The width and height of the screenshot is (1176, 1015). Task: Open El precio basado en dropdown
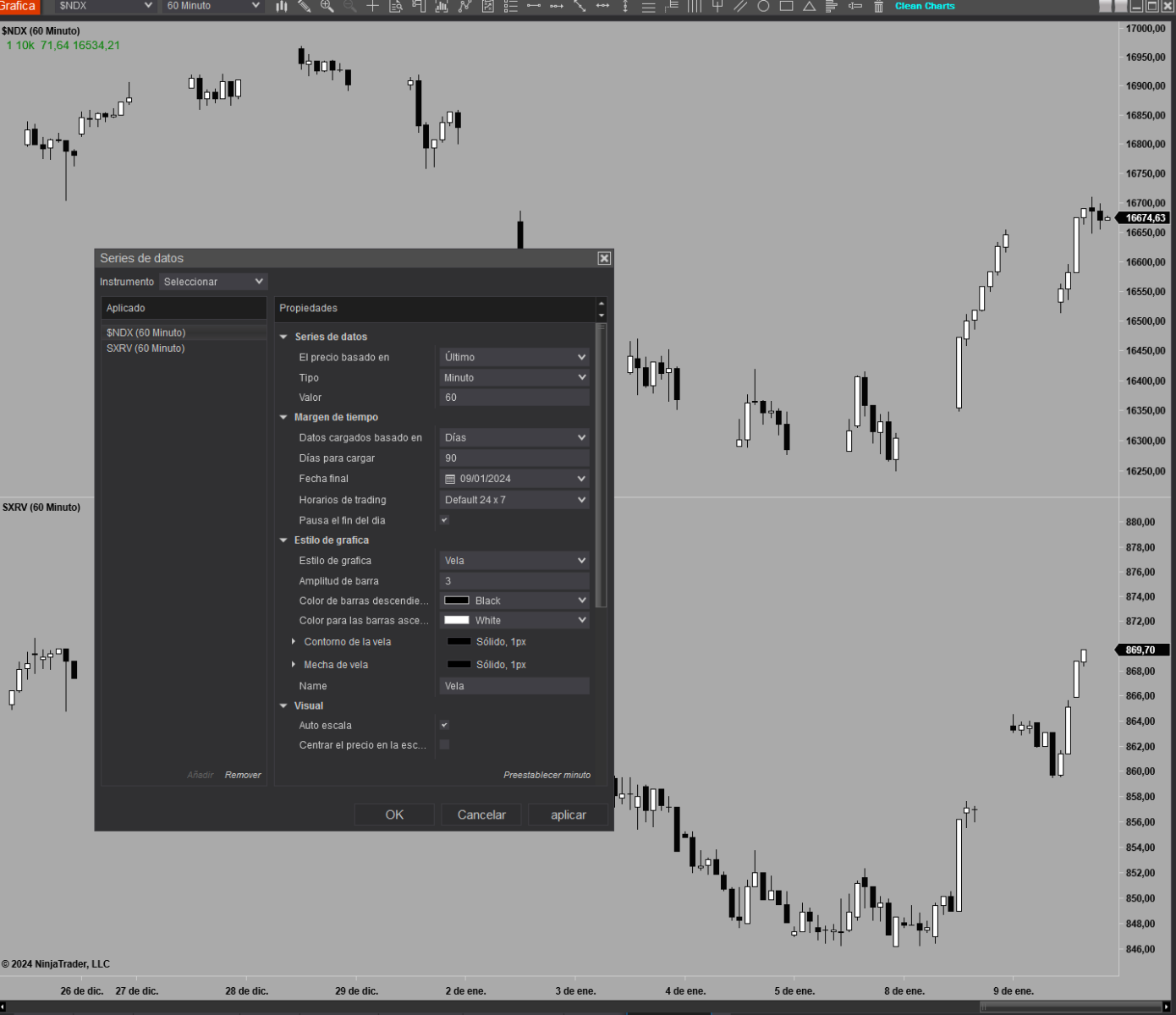[514, 357]
